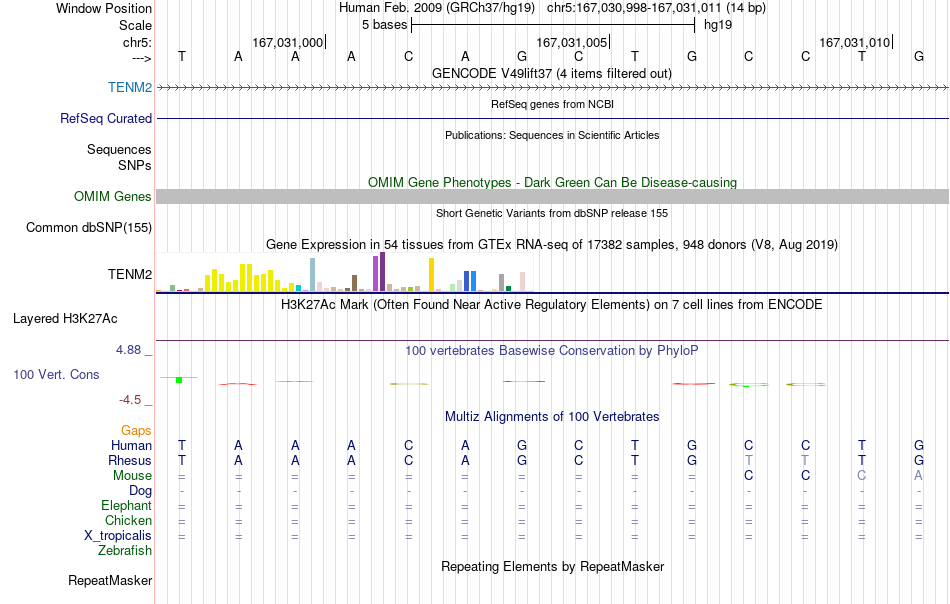Click the tall purple GTEx expression bar
The image size is (950, 604).
[x=382, y=272]
